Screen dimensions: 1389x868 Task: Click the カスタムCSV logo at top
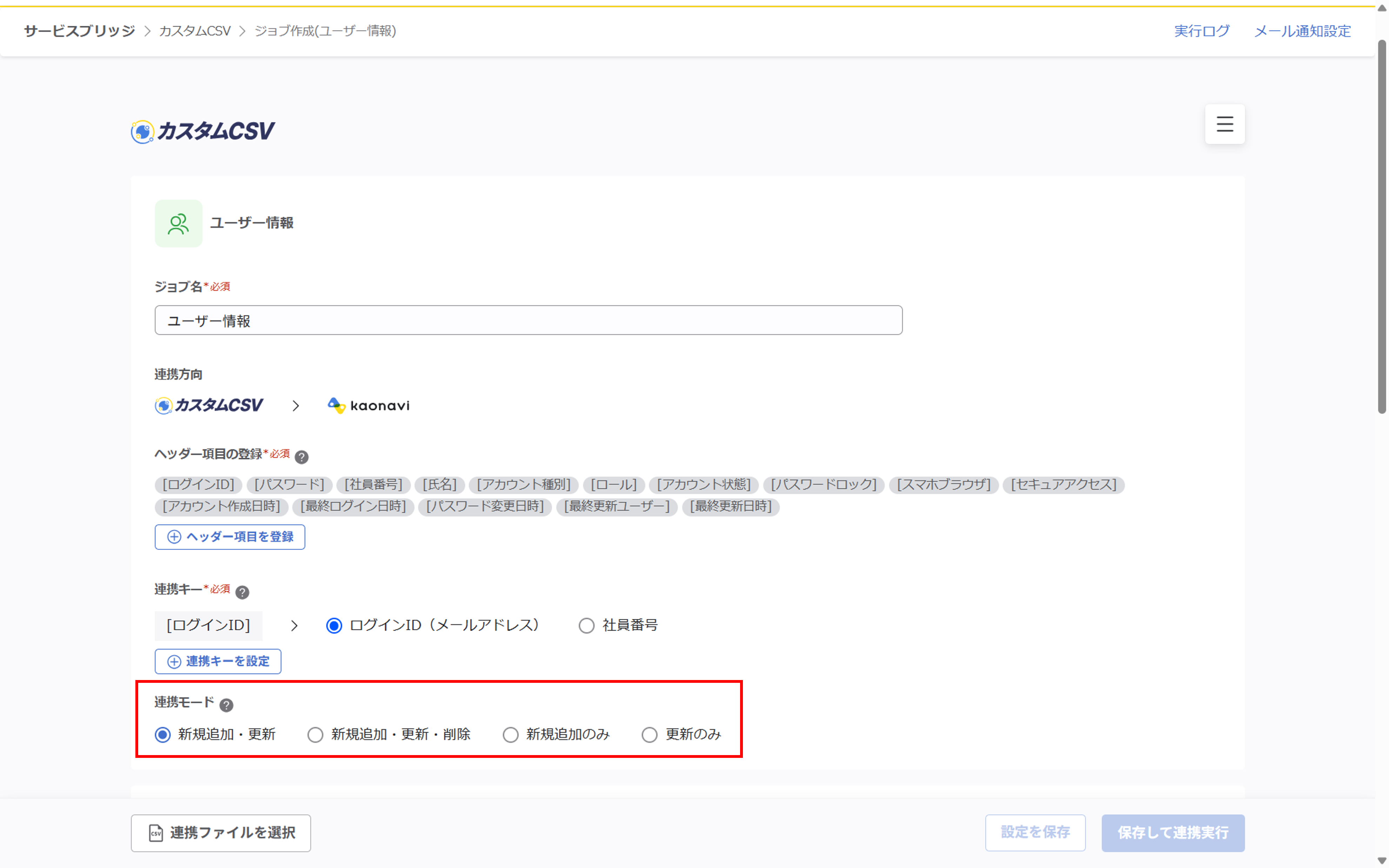pyautogui.click(x=203, y=132)
